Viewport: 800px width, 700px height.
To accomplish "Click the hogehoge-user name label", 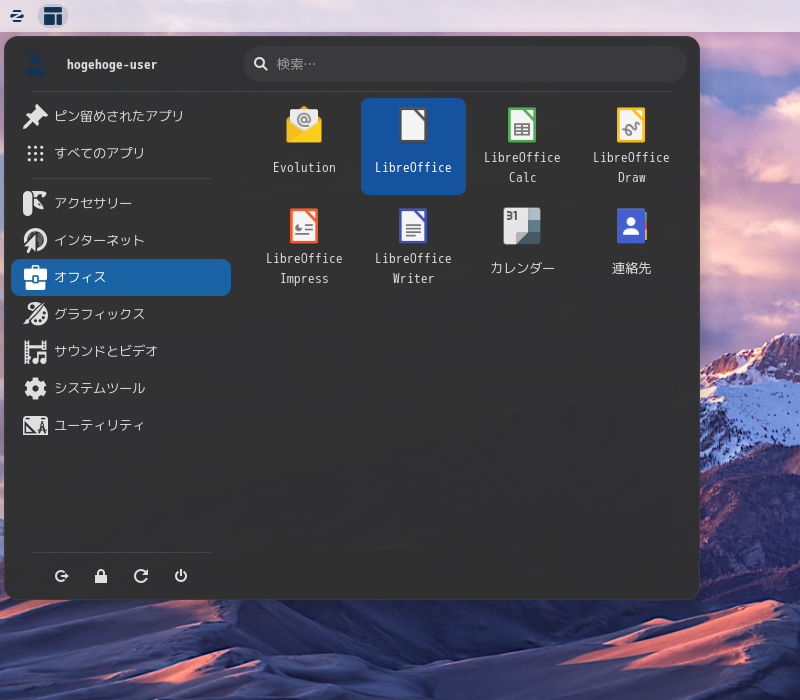I will [112, 65].
